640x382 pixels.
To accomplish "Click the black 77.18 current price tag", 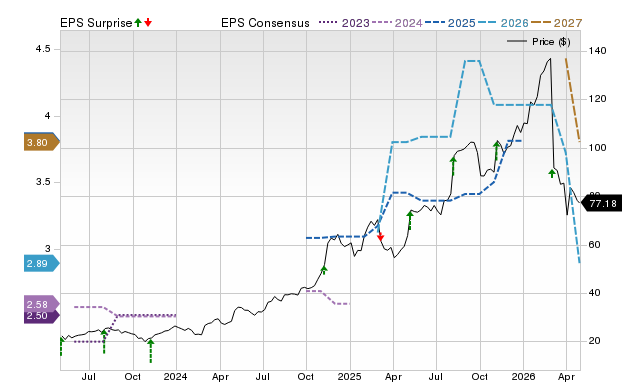I will [601, 203].
